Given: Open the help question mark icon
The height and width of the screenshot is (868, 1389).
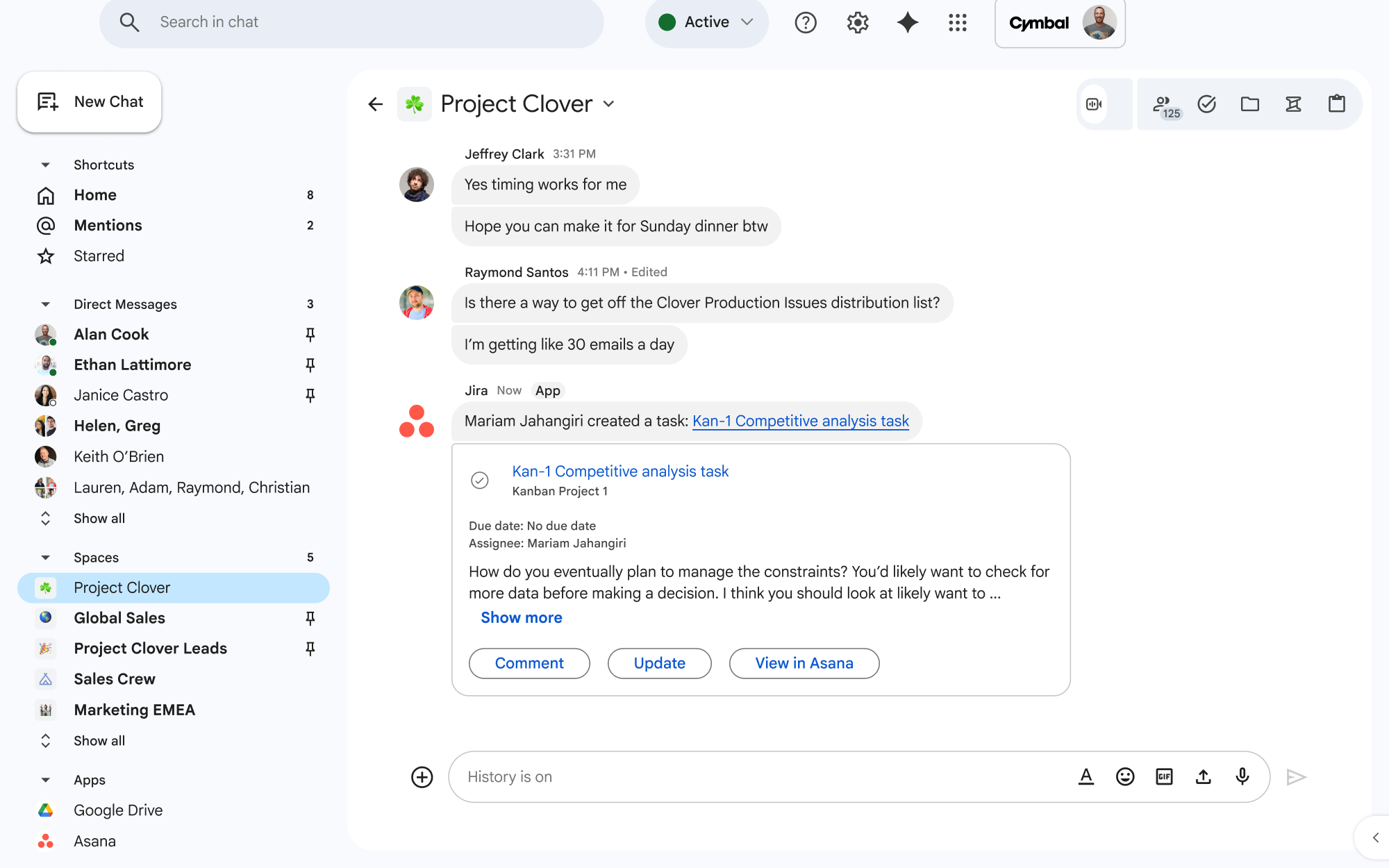Looking at the screenshot, I should (x=806, y=23).
